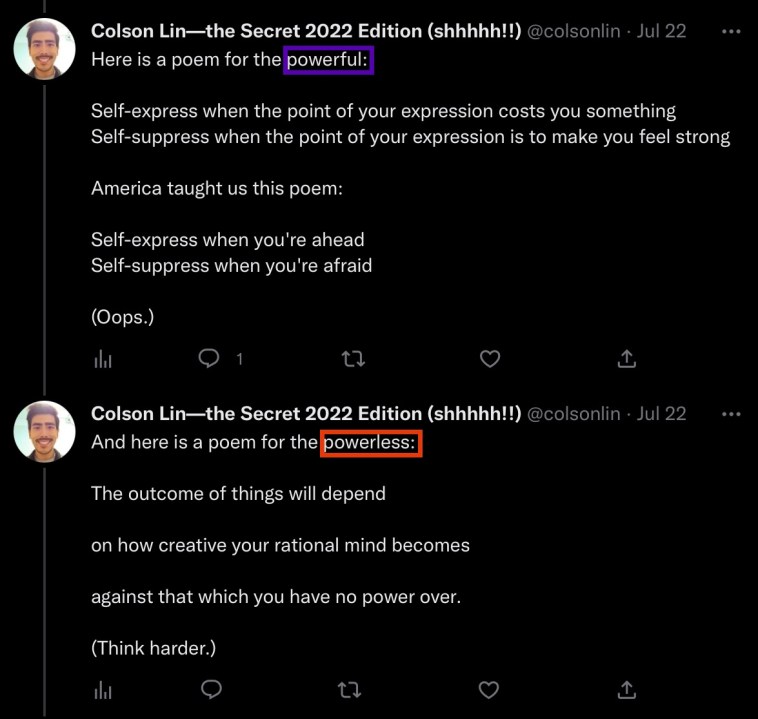Retweet the powerful poem tweet
The width and height of the screenshot is (758, 719).
click(353, 358)
